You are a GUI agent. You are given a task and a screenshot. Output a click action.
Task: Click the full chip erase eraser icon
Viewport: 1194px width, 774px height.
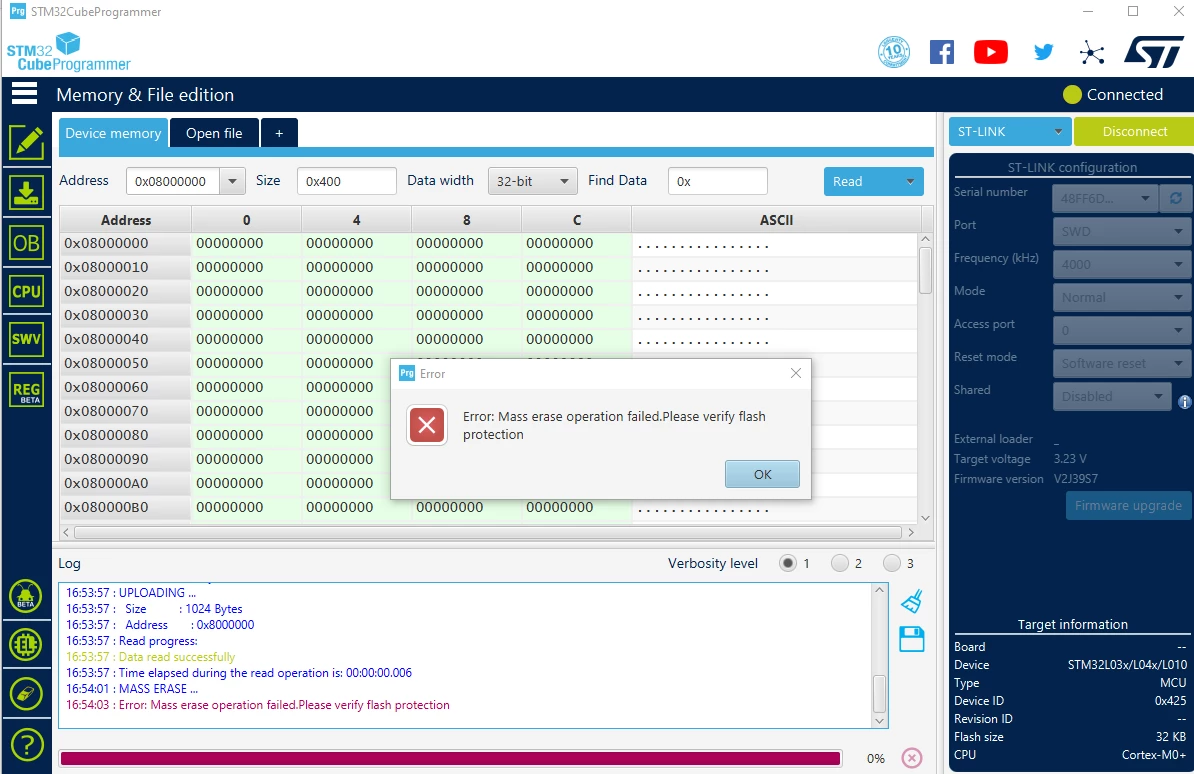coord(26,695)
